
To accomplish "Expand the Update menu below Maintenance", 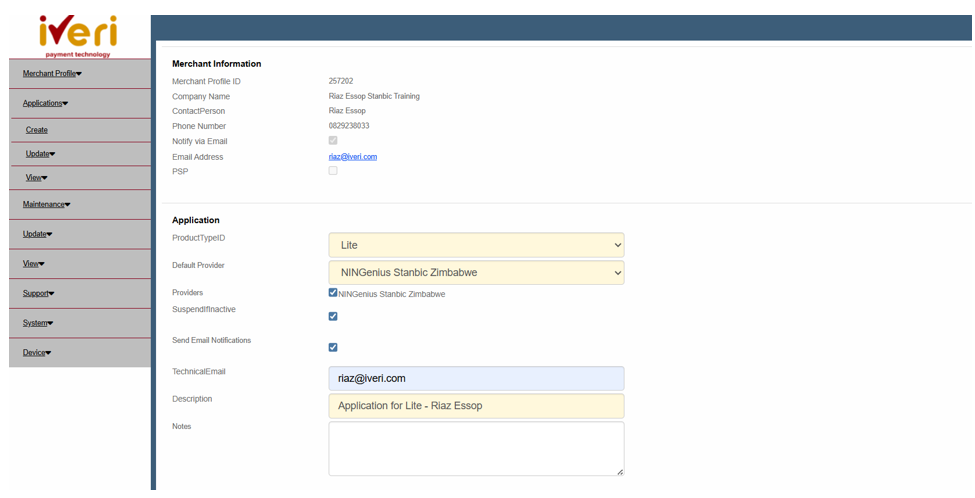I will (37, 234).
